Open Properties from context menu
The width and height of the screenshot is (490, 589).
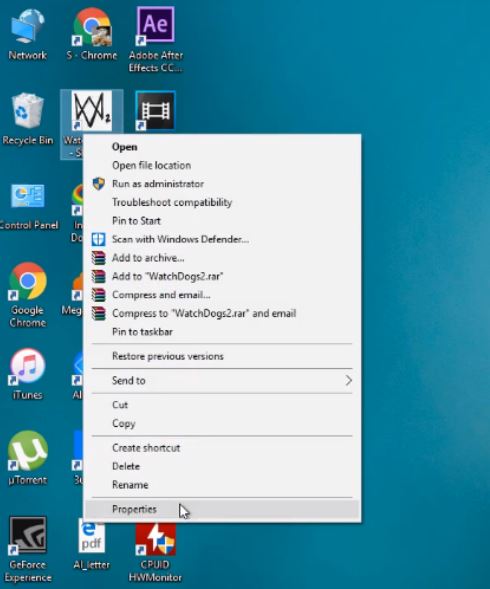222,509
